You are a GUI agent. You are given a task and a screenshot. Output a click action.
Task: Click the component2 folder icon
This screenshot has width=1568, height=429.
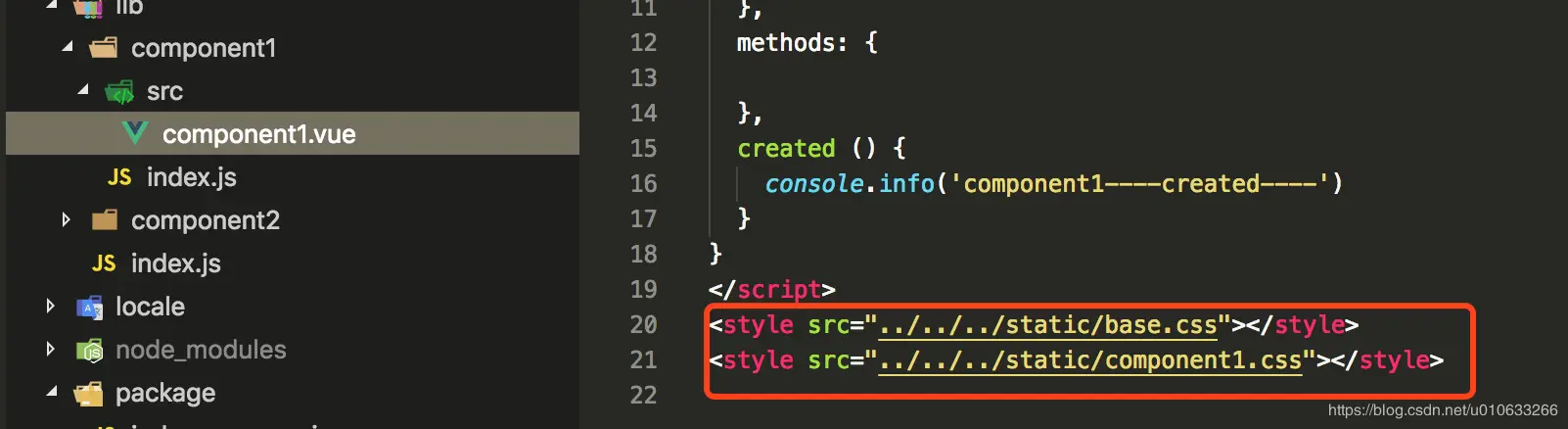click(x=104, y=219)
